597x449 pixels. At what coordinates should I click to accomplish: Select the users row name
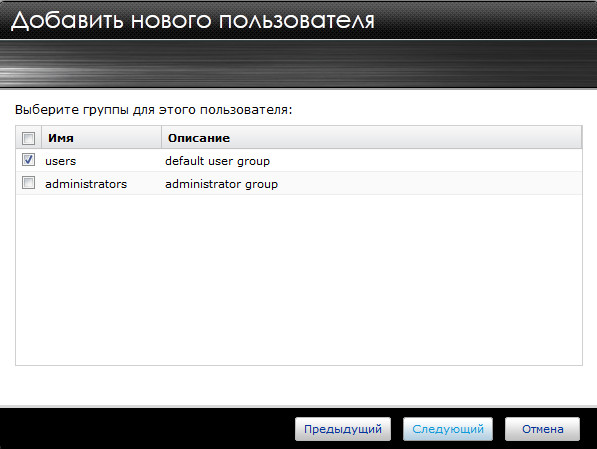pyautogui.click(x=61, y=161)
